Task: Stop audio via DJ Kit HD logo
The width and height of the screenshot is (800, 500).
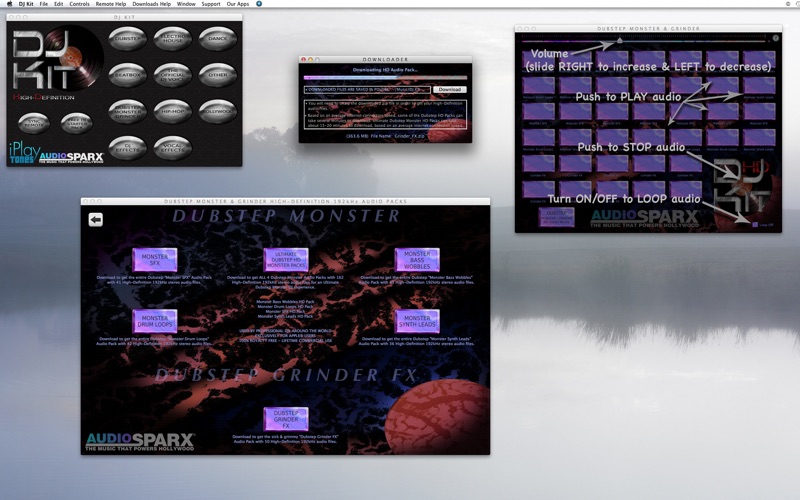Action: (x=741, y=186)
